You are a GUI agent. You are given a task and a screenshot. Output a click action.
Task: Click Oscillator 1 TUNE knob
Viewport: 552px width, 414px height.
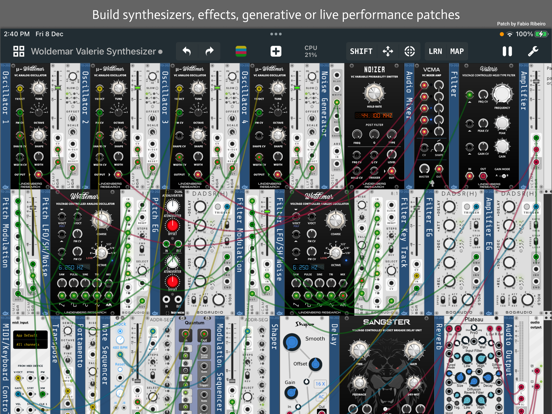click(x=38, y=88)
